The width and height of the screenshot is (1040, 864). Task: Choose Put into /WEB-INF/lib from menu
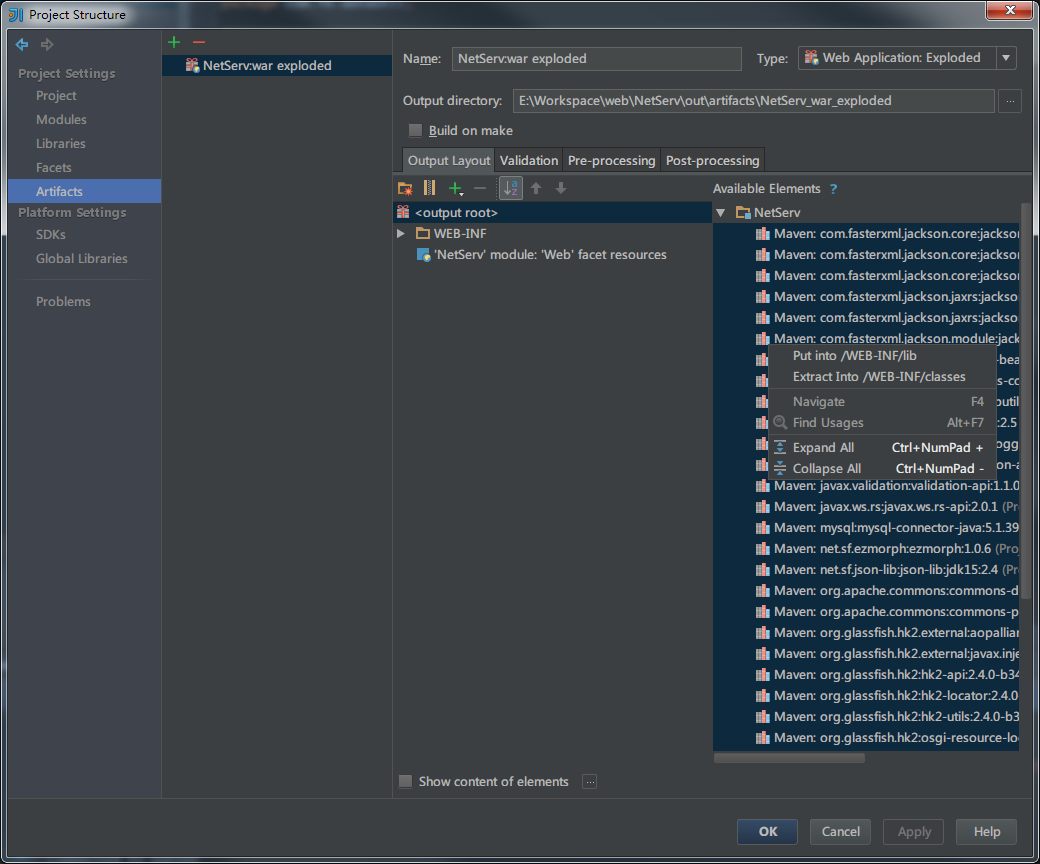[854, 355]
